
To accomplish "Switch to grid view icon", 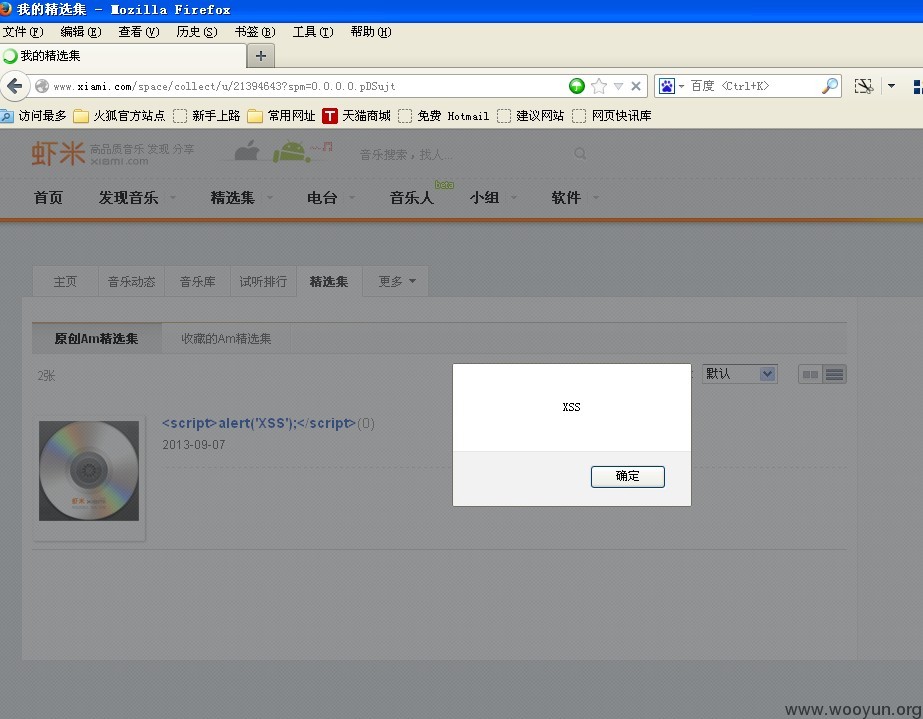I will (811, 375).
